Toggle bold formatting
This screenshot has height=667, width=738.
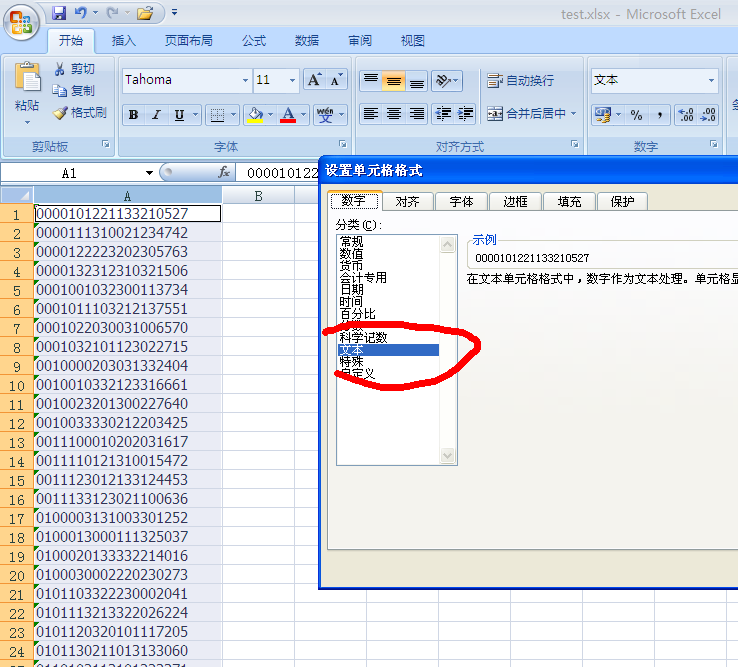click(134, 115)
